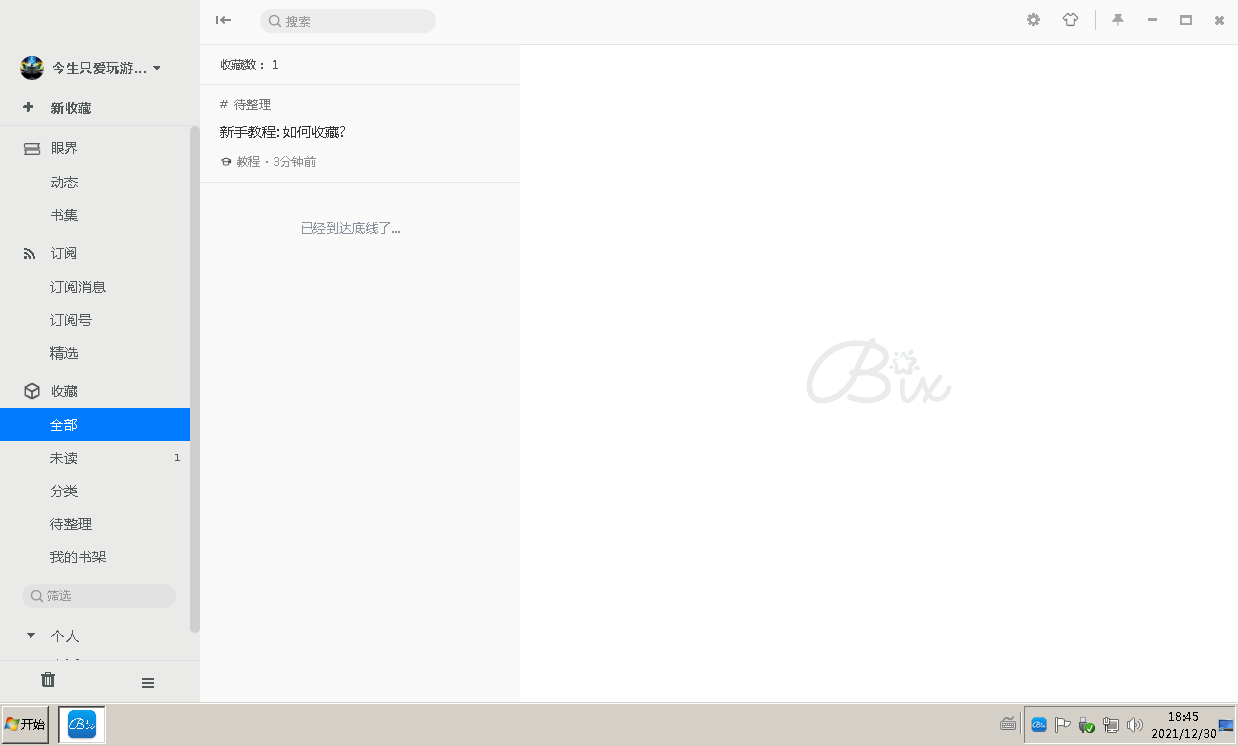Collapse sidebar with the arrow icon

(x=223, y=20)
